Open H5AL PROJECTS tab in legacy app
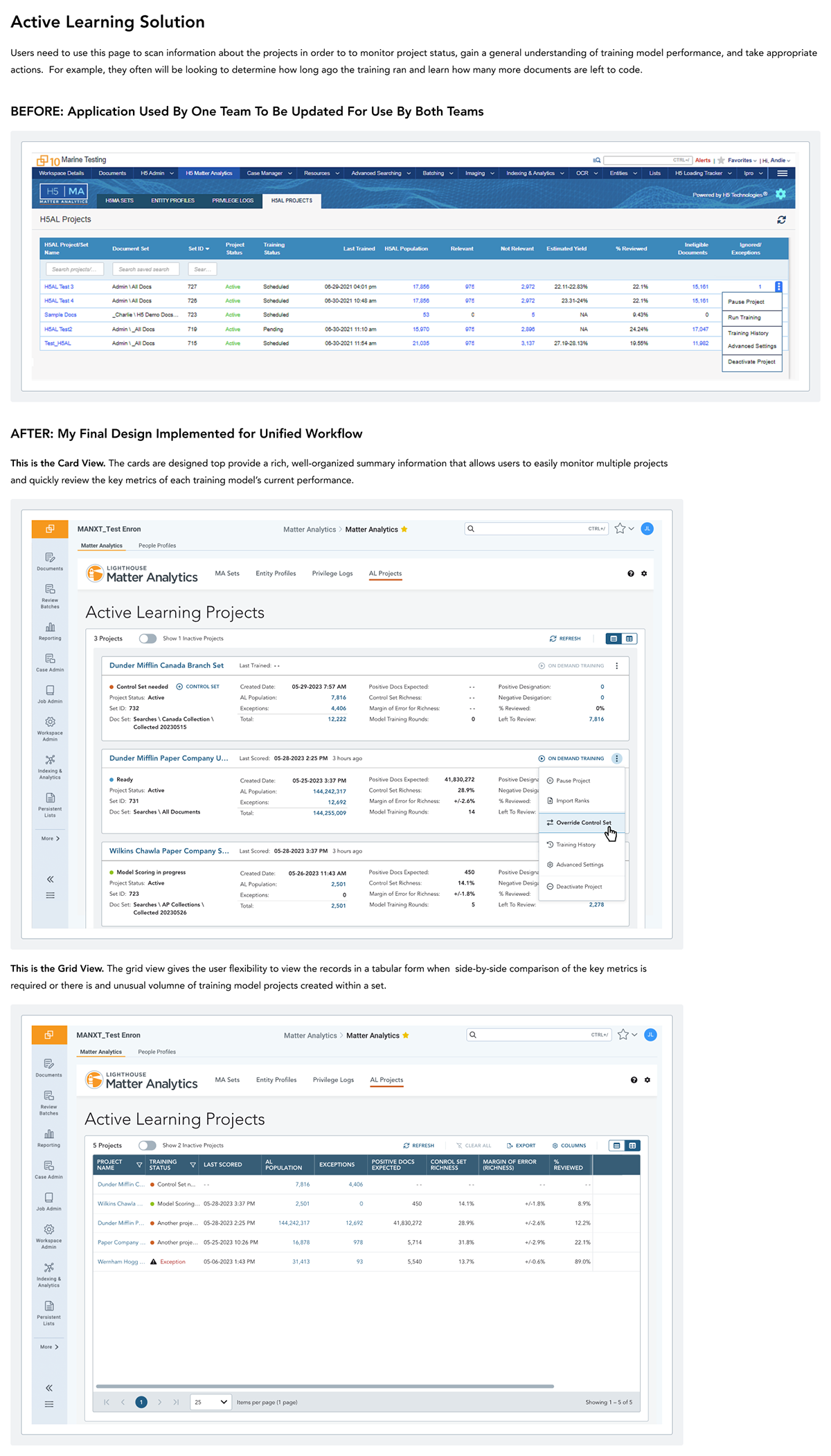The height and width of the screenshot is (1456, 831). pos(292,200)
